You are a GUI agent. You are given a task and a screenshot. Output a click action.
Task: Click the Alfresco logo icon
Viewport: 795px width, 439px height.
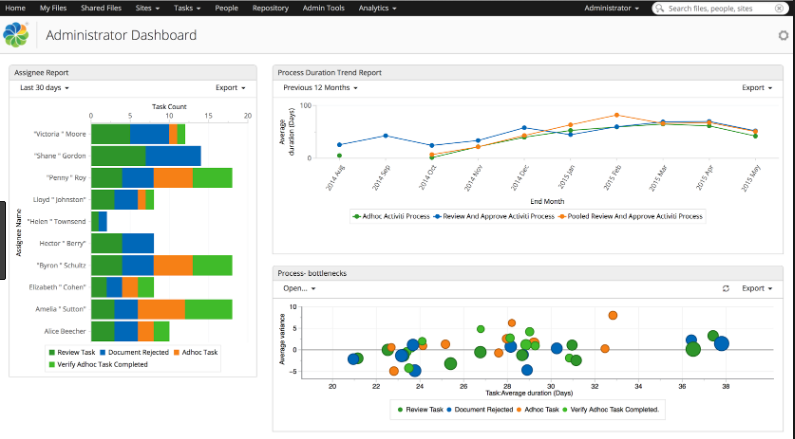click(x=18, y=36)
